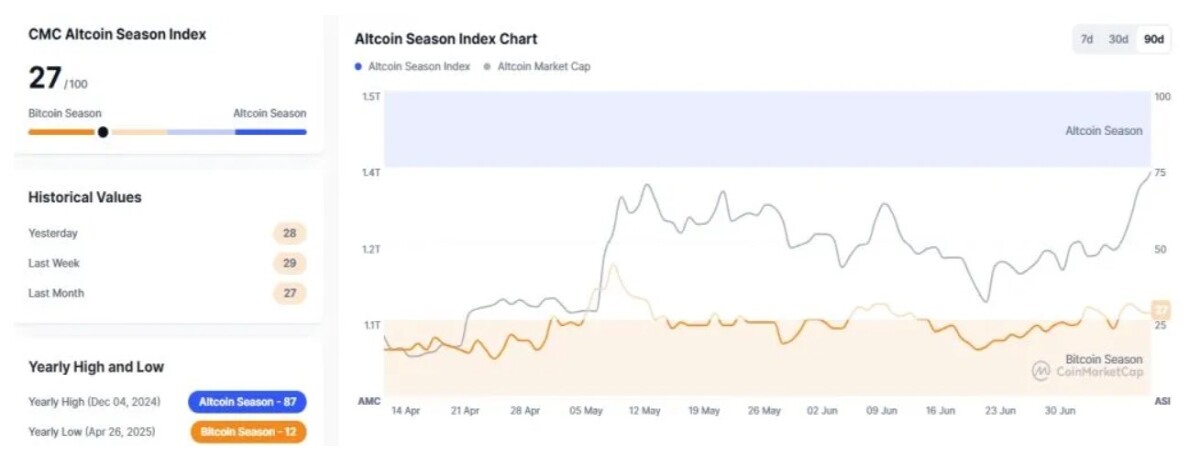Click the Bitcoin Season - 12 badge
This screenshot has width=1200, height=461.
(x=247, y=432)
